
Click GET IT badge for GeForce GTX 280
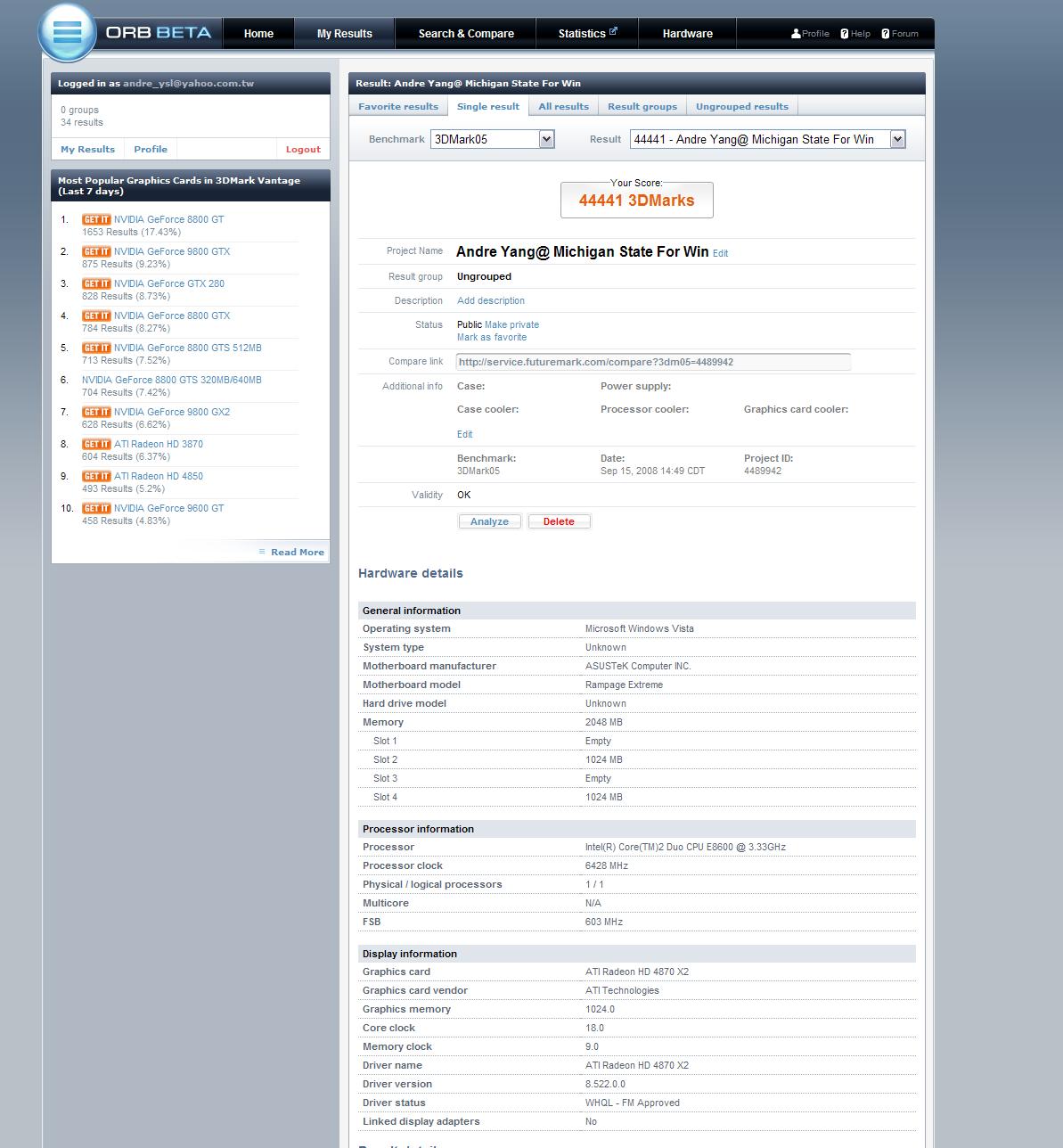(96, 283)
